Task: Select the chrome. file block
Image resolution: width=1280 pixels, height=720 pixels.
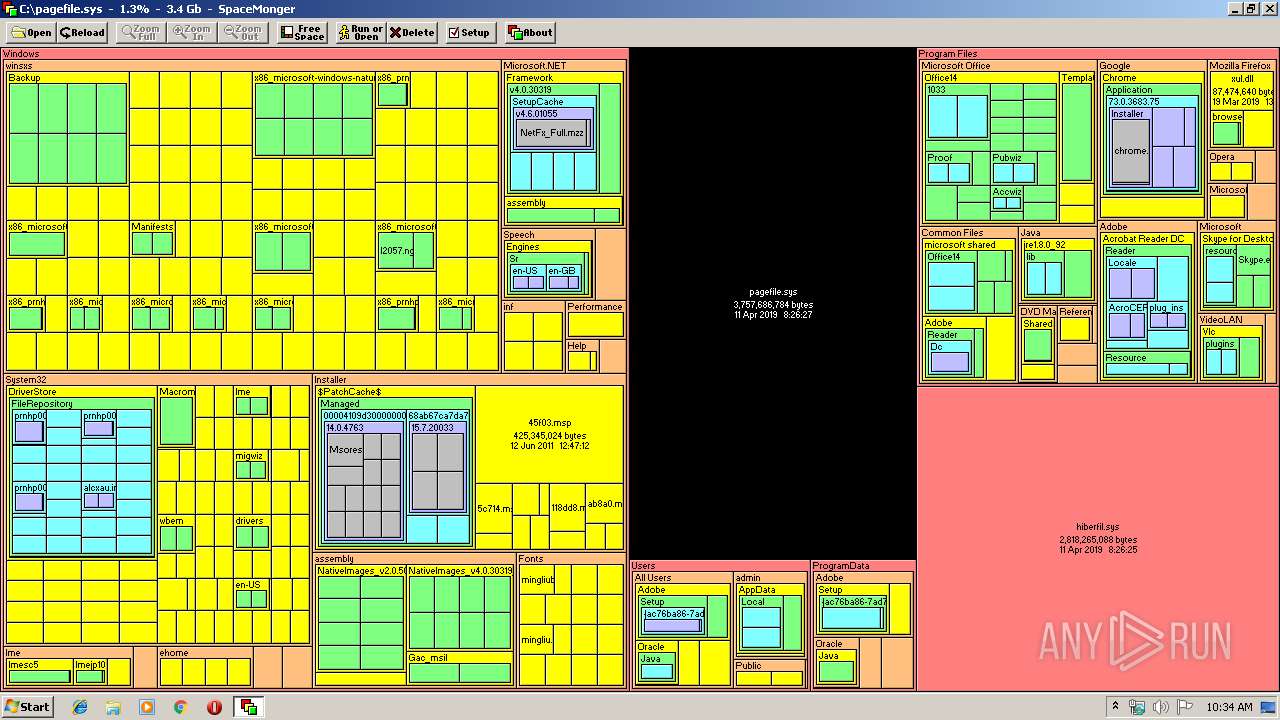Action: click(x=1130, y=151)
